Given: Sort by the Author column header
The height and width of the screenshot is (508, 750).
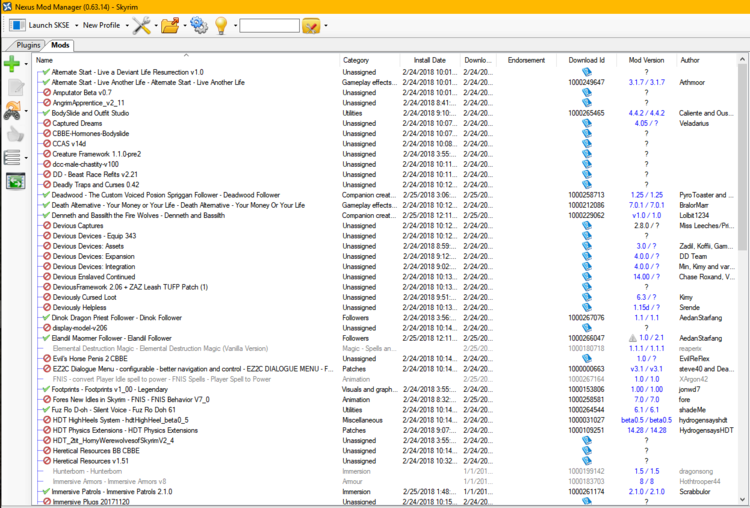Looking at the screenshot, I should click(707, 60).
